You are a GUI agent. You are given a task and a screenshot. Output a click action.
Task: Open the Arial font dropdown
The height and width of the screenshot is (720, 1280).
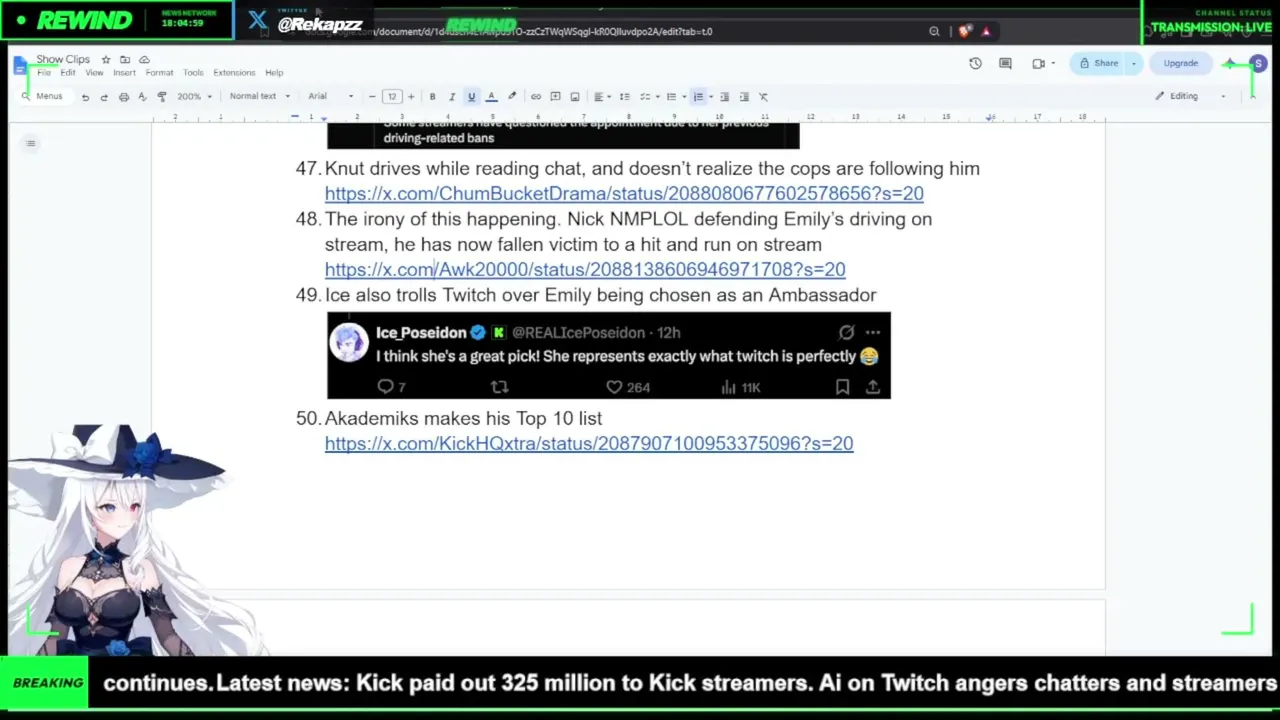pyautogui.click(x=331, y=97)
